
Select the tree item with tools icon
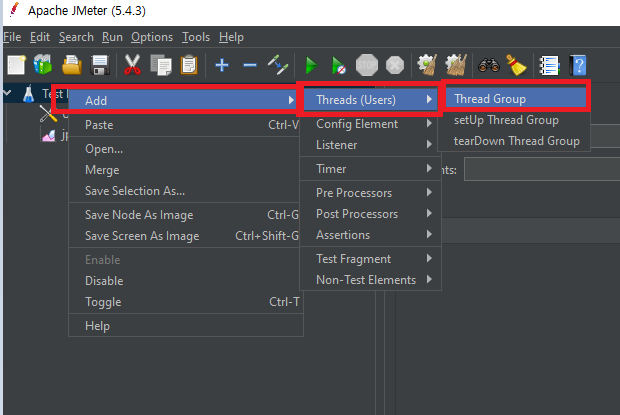[48, 114]
